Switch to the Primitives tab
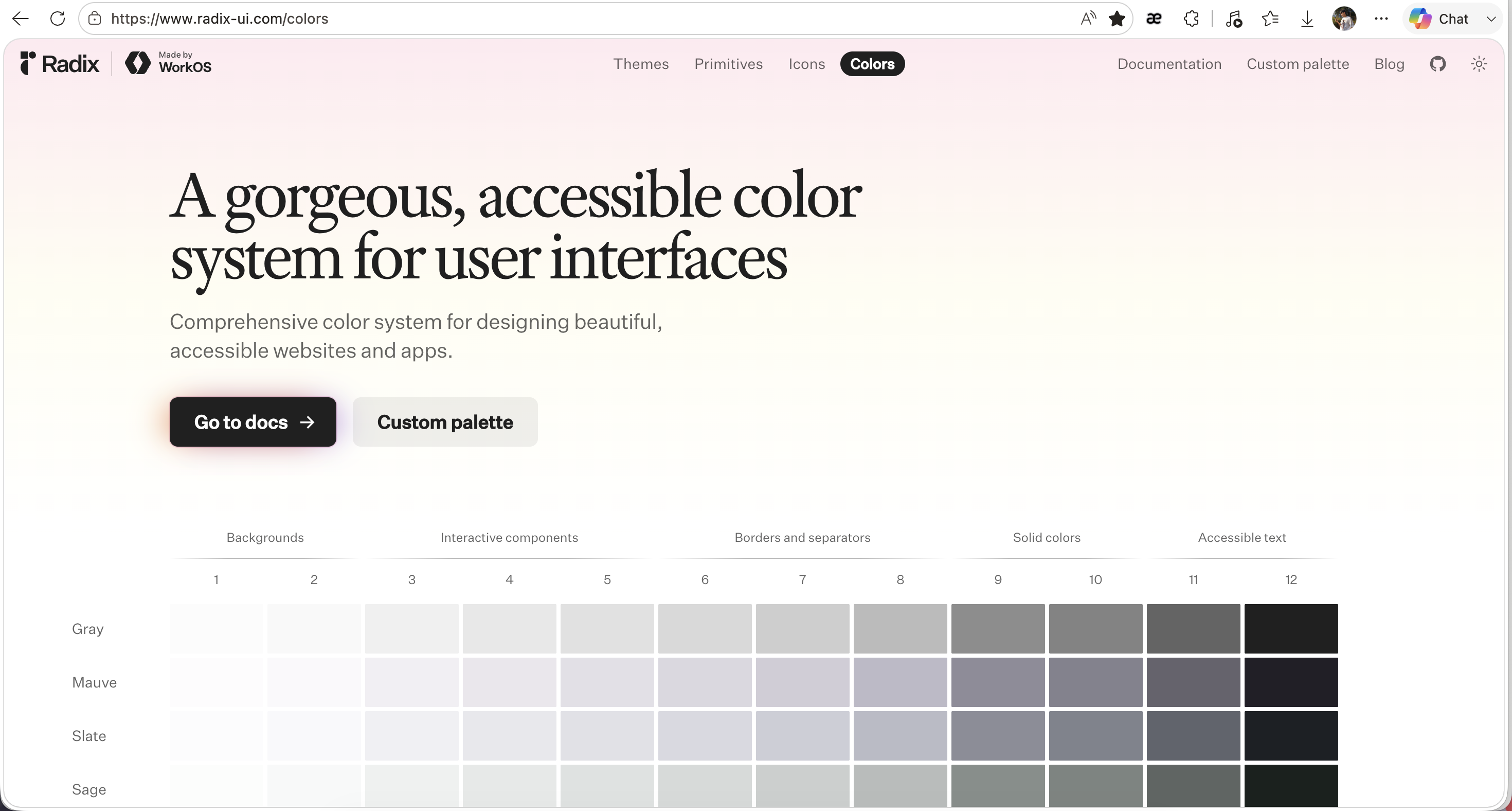 pyautogui.click(x=728, y=64)
